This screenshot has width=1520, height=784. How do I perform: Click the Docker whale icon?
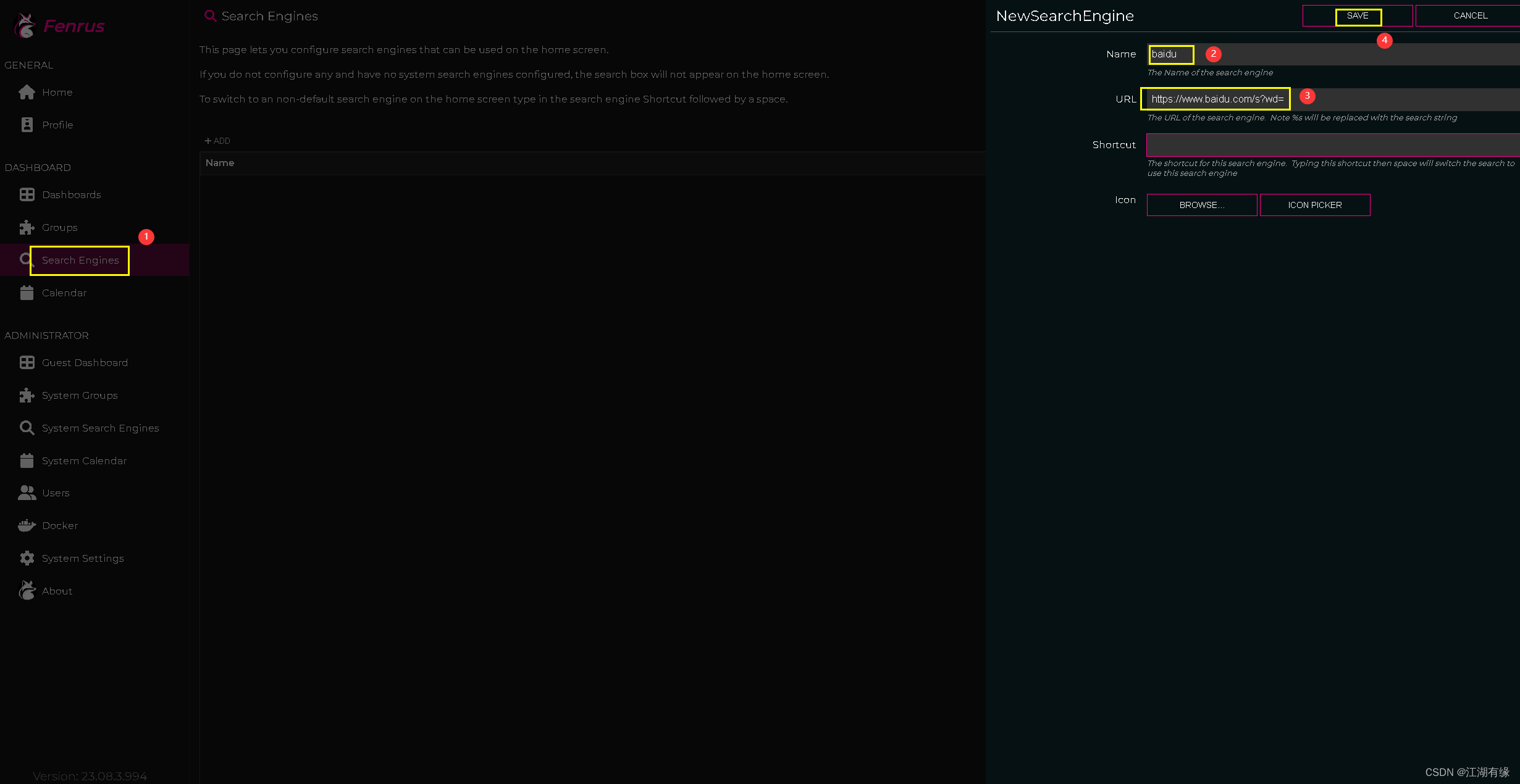pyautogui.click(x=27, y=525)
